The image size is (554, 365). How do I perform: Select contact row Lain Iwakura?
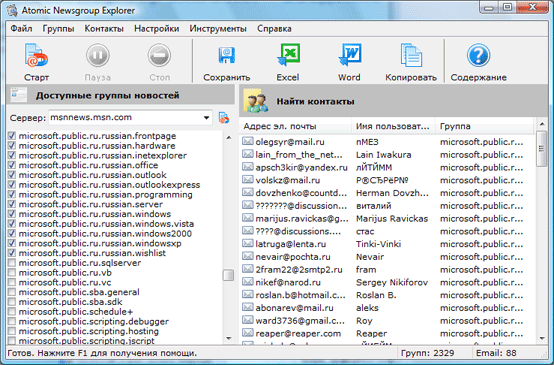click(x=383, y=154)
